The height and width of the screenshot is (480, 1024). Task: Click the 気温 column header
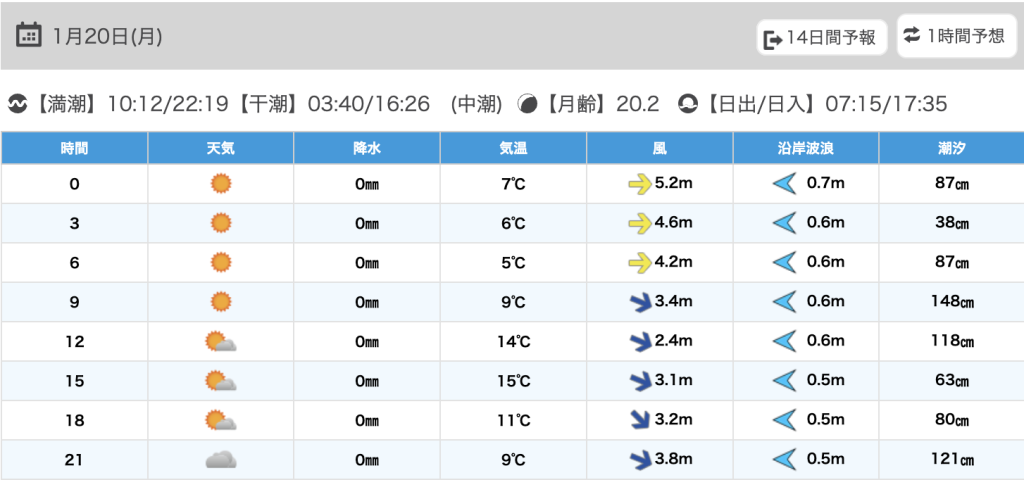pyautogui.click(x=513, y=148)
